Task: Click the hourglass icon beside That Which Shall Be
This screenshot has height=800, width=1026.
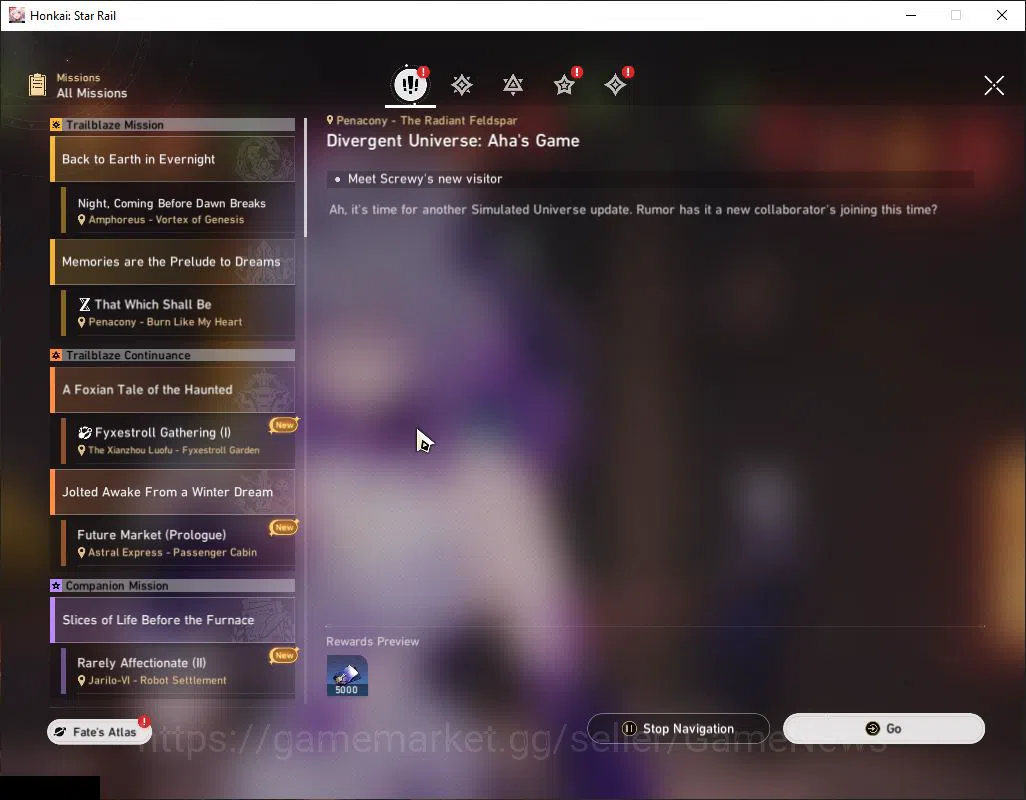Action: 84,304
